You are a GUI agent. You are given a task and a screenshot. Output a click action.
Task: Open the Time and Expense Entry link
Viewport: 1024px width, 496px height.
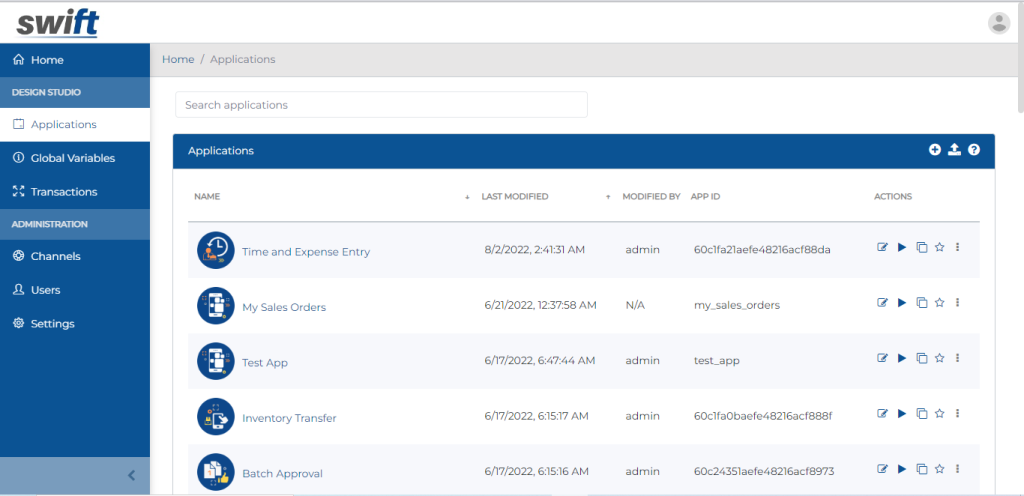(x=306, y=252)
